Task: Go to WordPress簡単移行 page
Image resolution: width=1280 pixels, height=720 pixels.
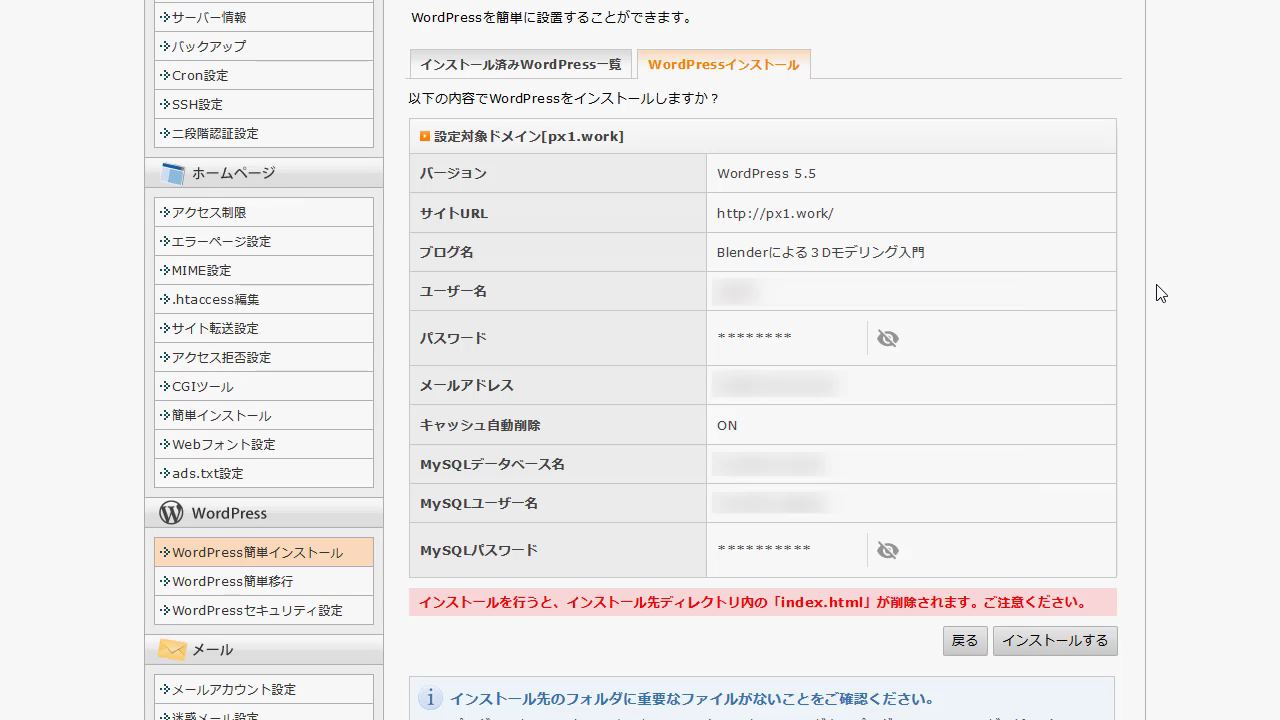Action: [232, 582]
